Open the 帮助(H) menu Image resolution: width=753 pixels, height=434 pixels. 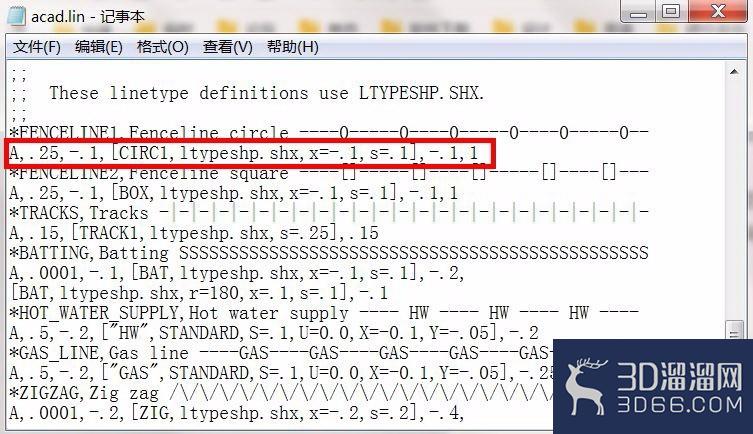pyautogui.click(x=292, y=47)
